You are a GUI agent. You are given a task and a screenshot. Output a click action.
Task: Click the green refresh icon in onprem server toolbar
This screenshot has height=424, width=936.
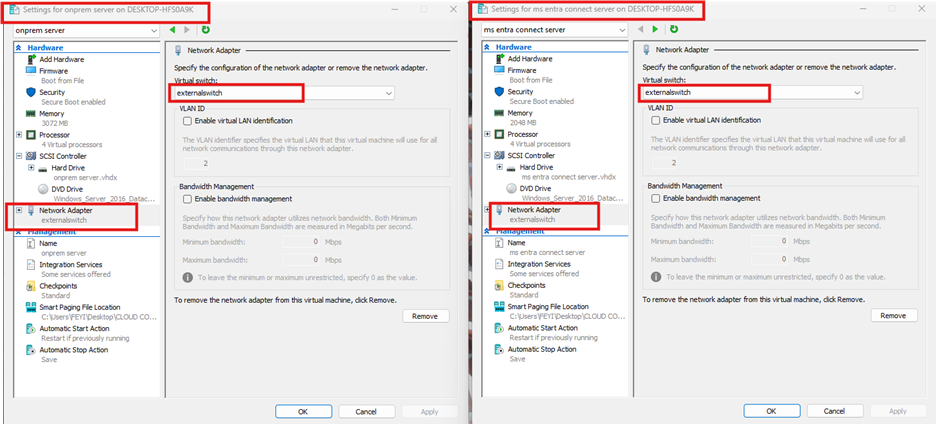pyautogui.click(x=205, y=30)
